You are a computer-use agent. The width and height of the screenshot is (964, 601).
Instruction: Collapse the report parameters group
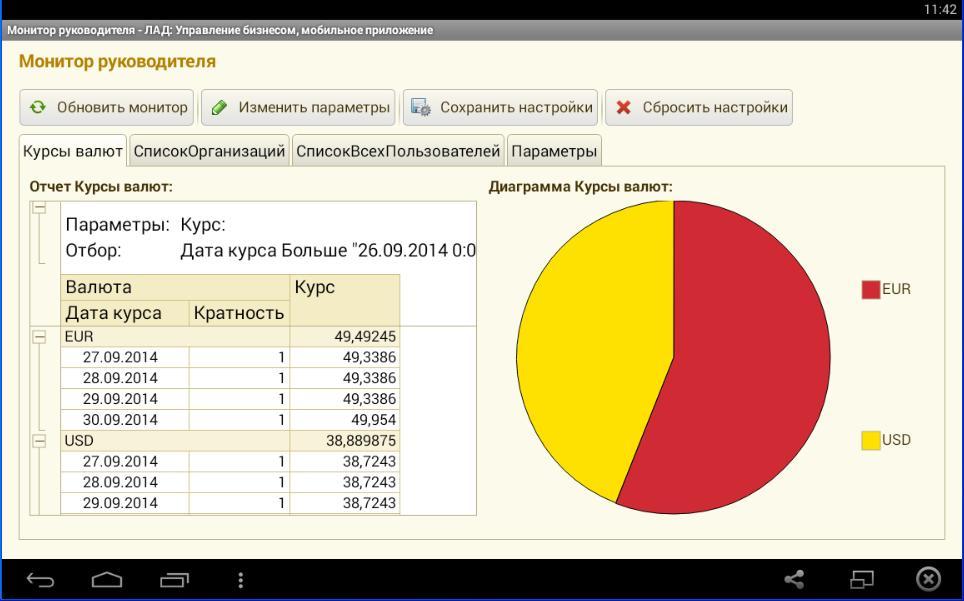39,208
